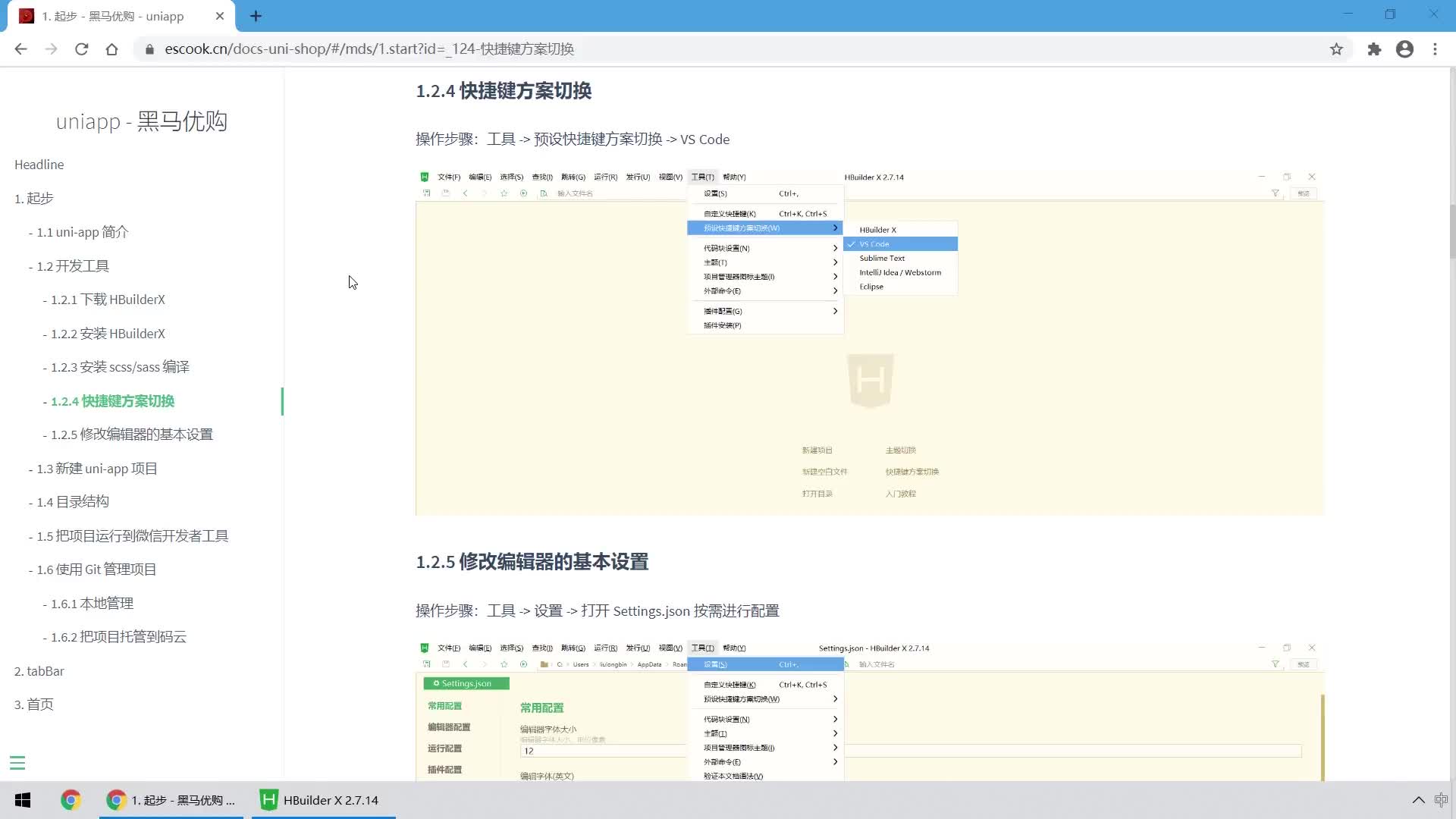Screen dimensions: 1456x819
Task: Open the extensions puzzle icon
Action: (1374, 49)
